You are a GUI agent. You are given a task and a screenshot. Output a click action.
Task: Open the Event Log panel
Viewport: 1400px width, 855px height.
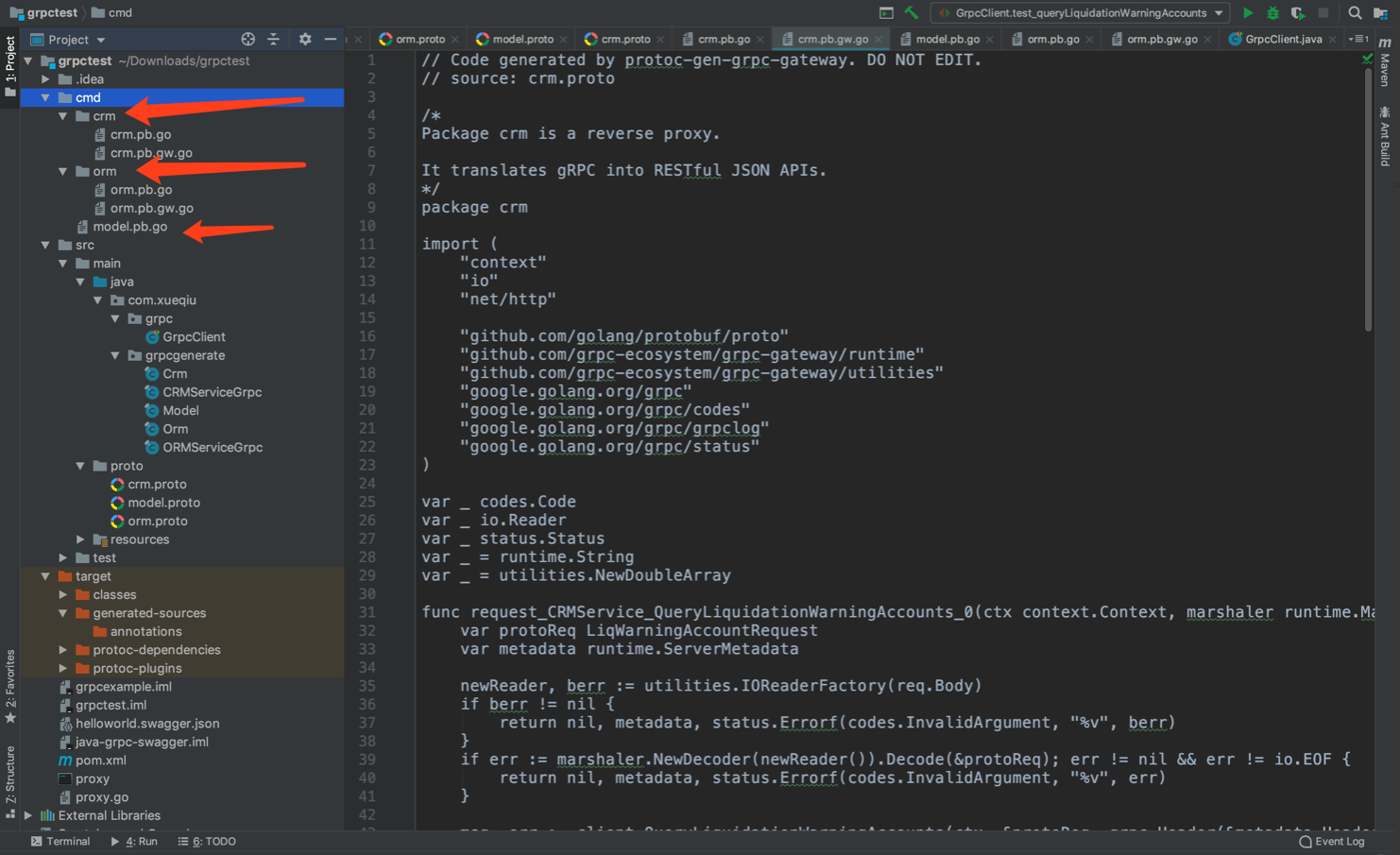[1332, 841]
